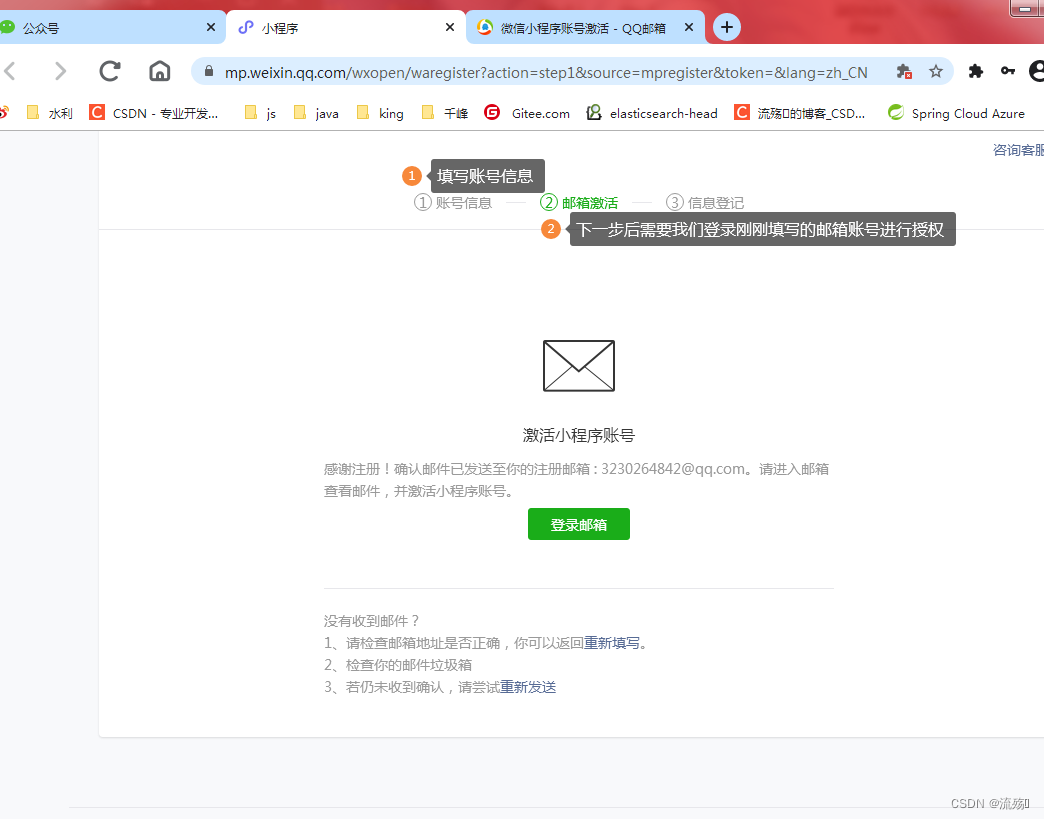1044x819 pixels.
Task: Switch to the 小程序 tab
Action: tap(346, 27)
